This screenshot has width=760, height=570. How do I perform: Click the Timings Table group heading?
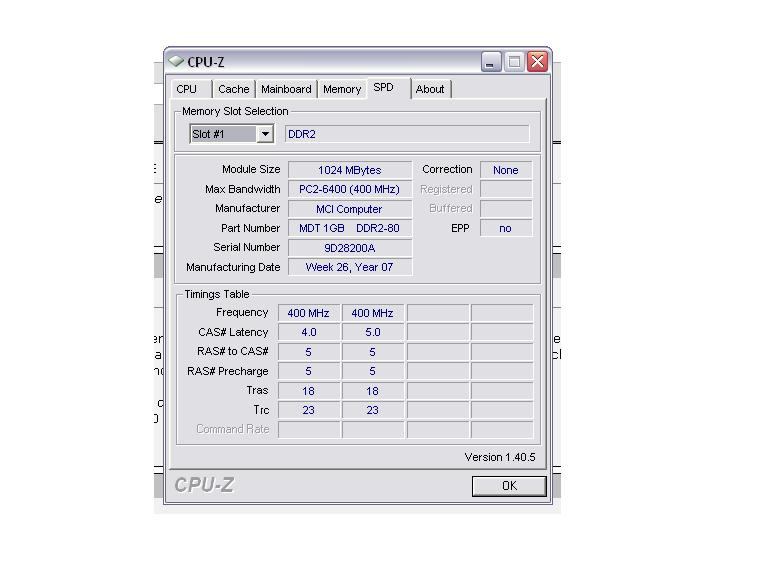point(217,294)
